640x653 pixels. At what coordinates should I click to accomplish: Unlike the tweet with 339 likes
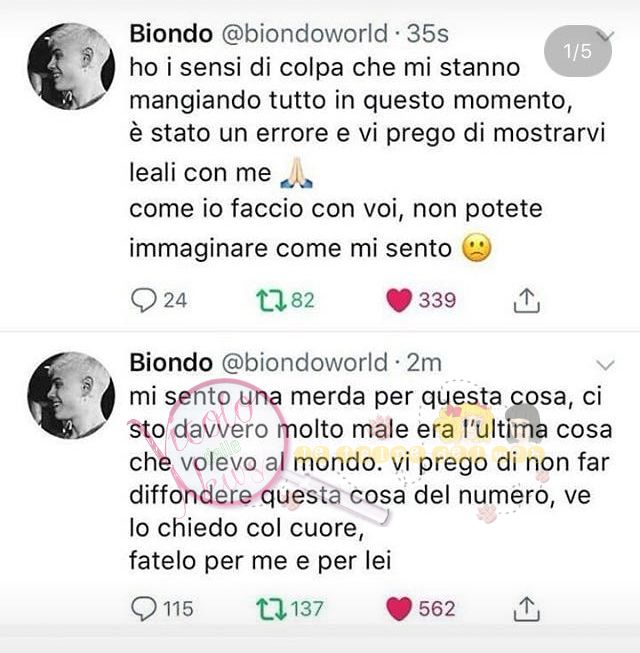[x=399, y=300]
